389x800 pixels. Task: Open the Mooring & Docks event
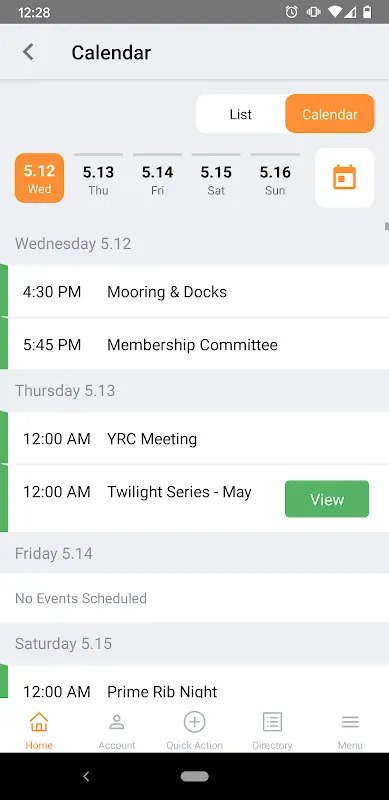coord(194,292)
